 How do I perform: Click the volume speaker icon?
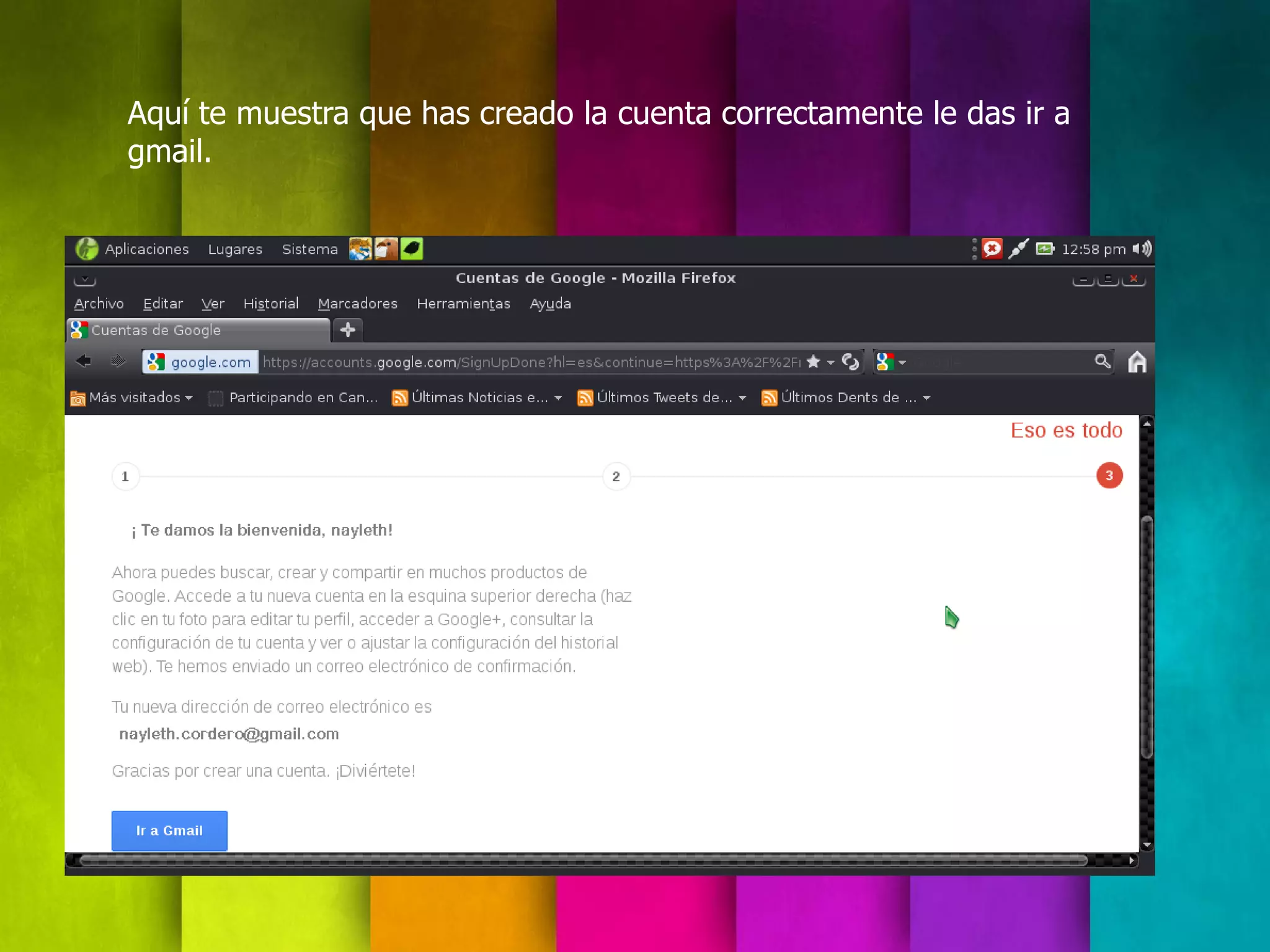[1142, 249]
